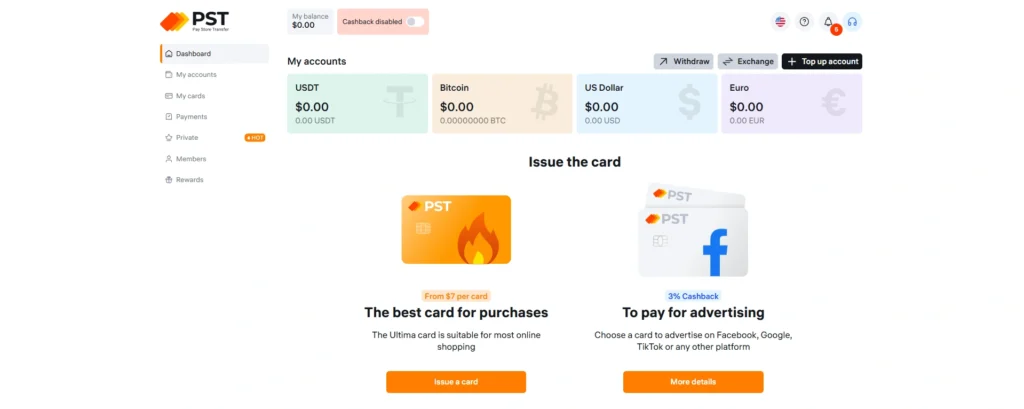Open the language flag selector
Image resolution: width=1024 pixels, height=409 pixels.
pos(780,21)
